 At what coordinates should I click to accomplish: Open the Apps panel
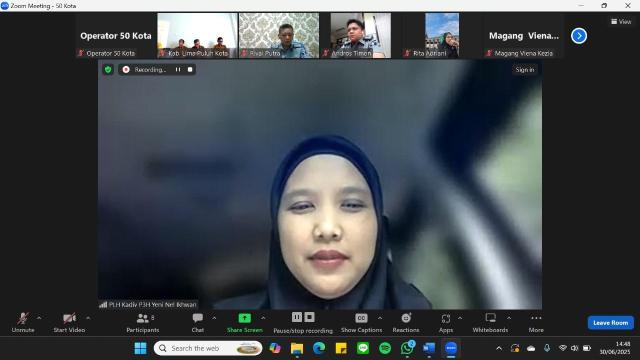click(x=446, y=322)
